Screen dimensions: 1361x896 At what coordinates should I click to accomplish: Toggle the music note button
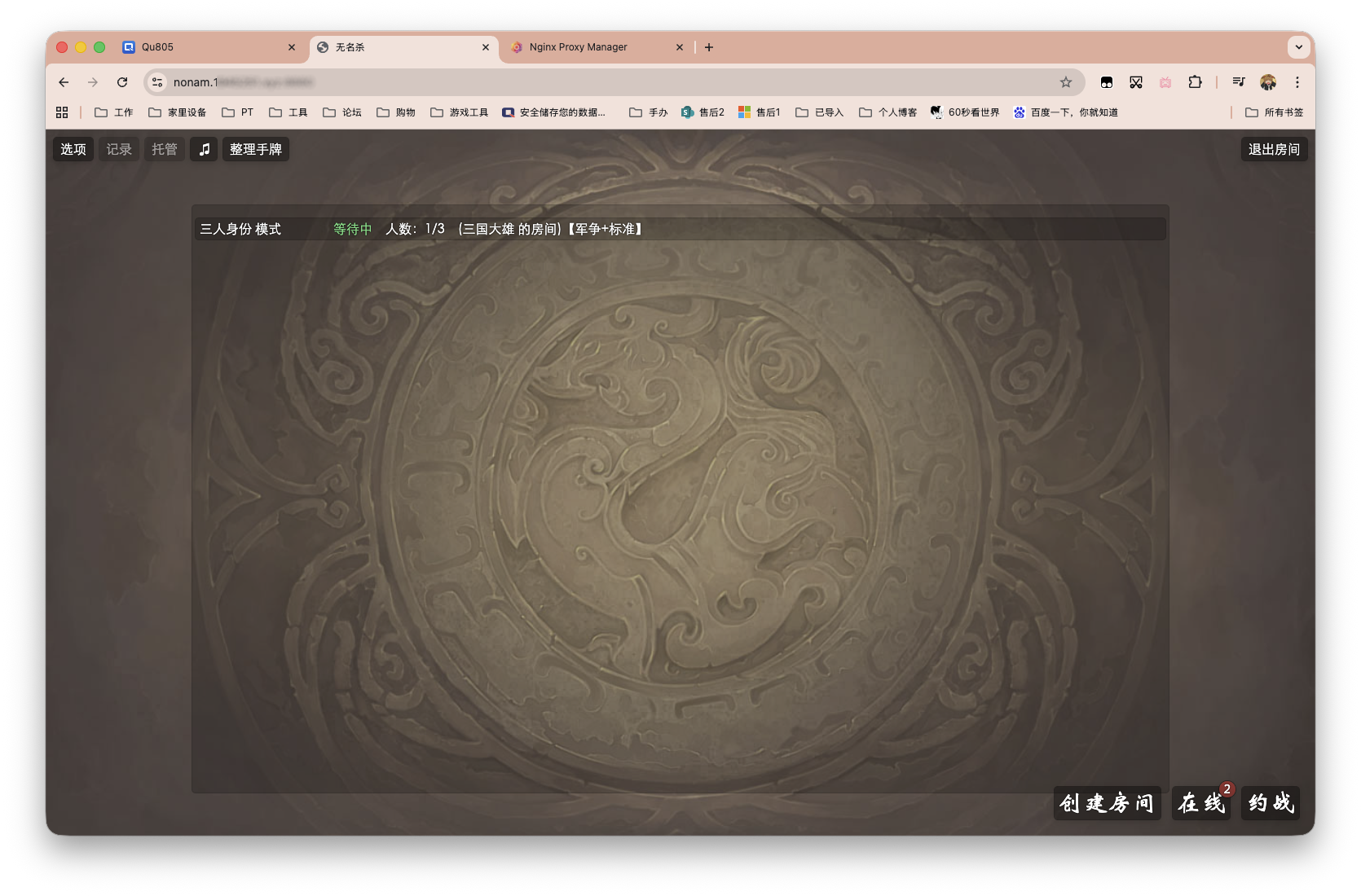coord(205,149)
